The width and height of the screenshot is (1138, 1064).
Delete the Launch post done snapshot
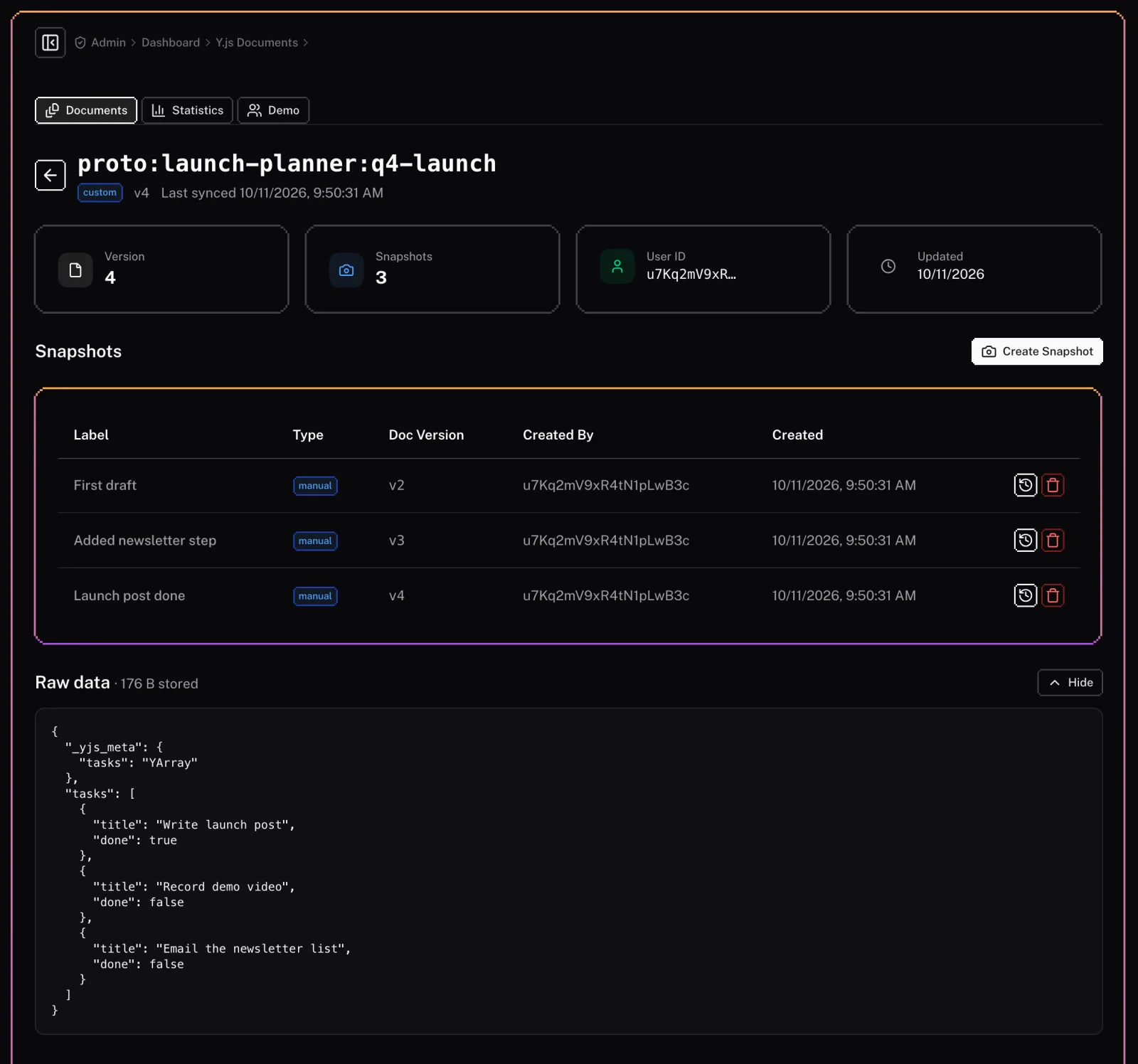pyautogui.click(x=1053, y=595)
